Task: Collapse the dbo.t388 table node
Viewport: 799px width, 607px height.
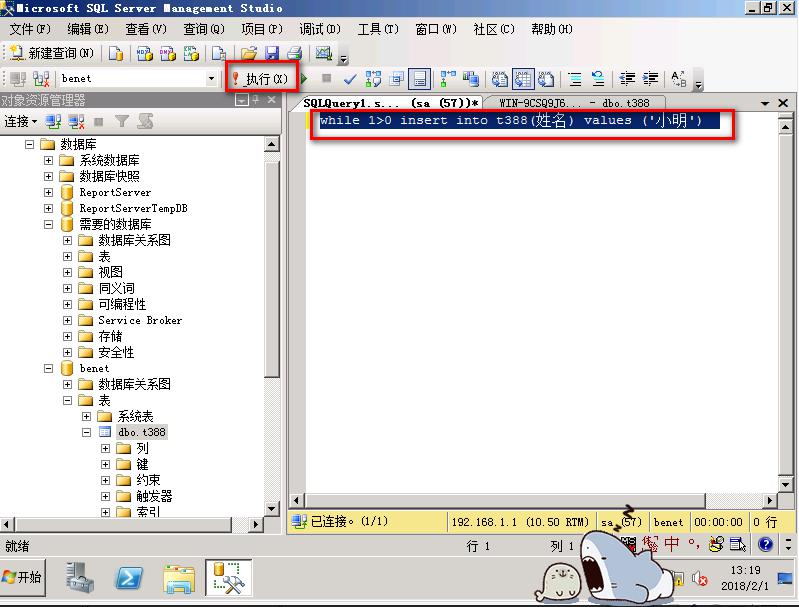Action: pos(87,432)
